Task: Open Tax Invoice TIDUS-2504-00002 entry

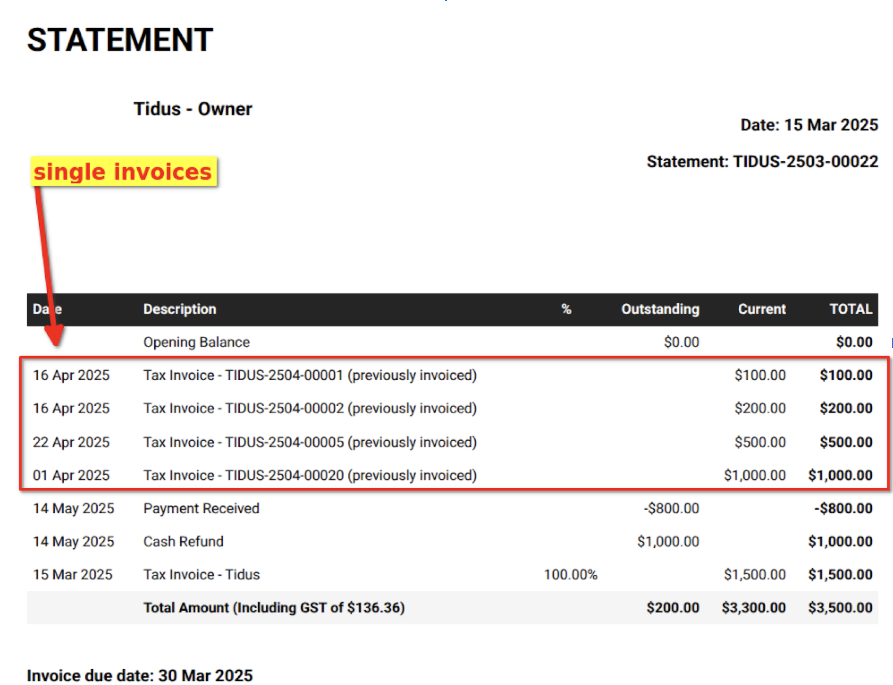Action: click(310, 409)
